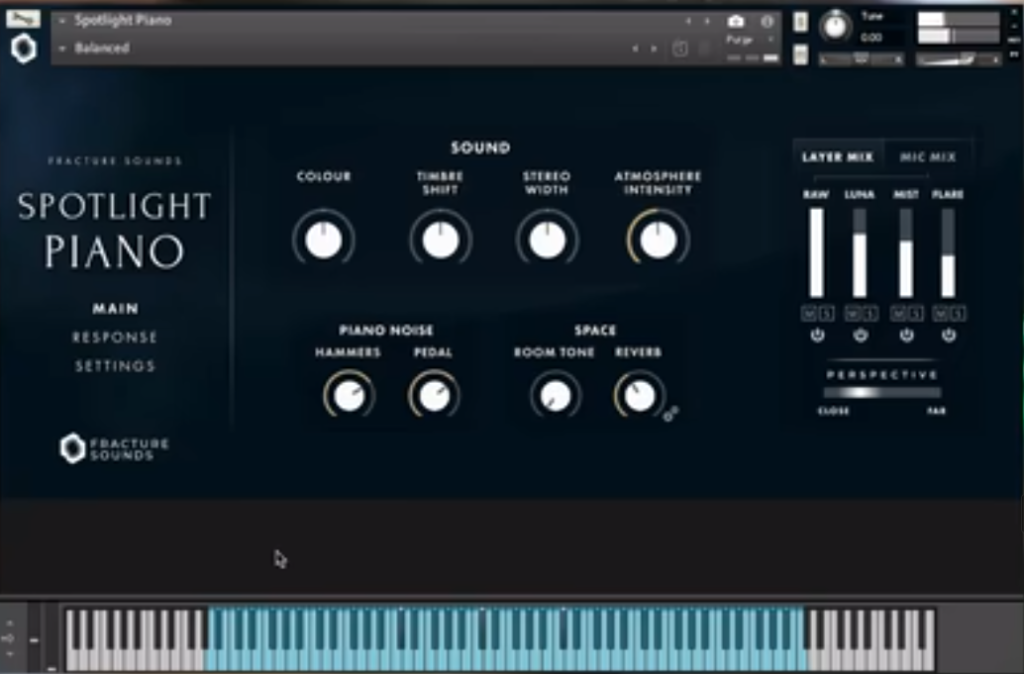Click the Spotlight Piano instrument name
The image size is (1024, 674).
click(123, 20)
